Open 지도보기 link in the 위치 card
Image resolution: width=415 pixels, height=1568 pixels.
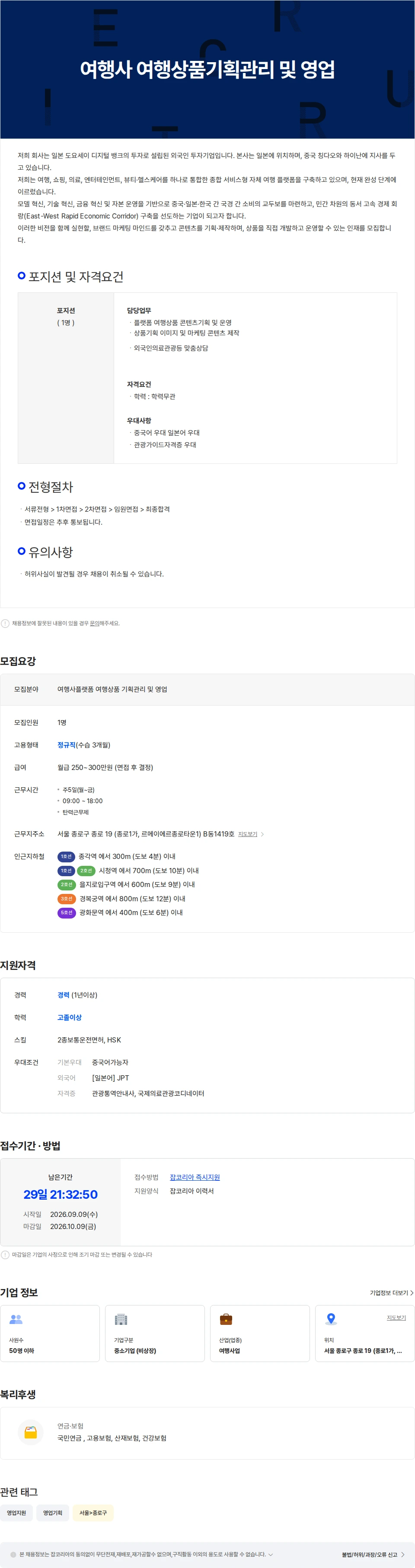pyautogui.click(x=396, y=1317)
